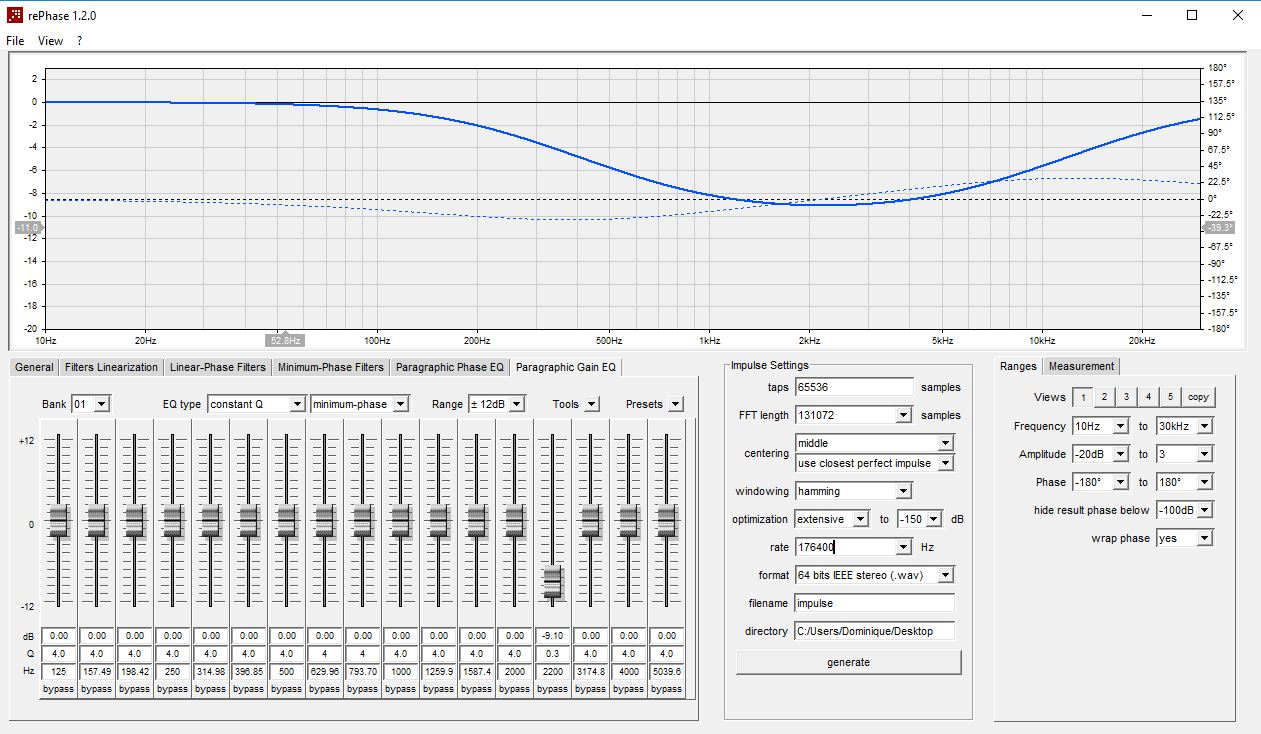Screen dimensions: 1261x734
Task: Switch to the Measurement tab
Action: click(x=1081, y=366)
